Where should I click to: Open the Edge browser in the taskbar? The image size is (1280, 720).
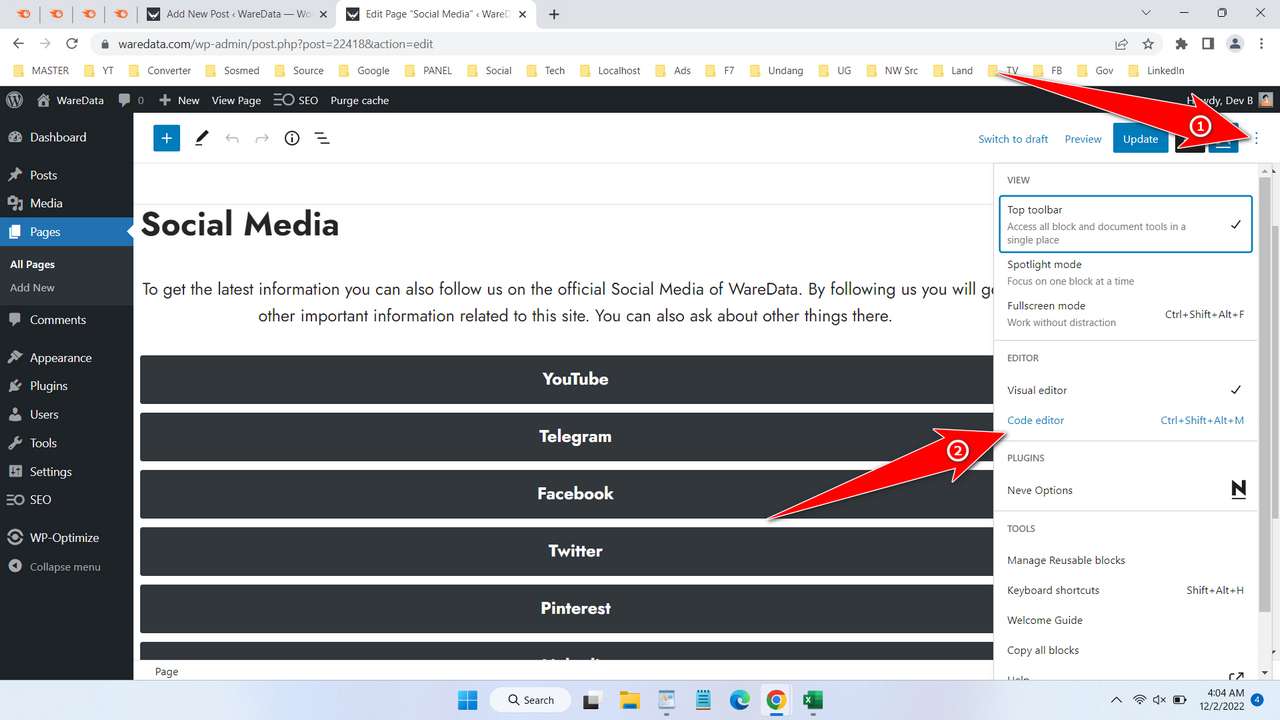tap(739, 700)
